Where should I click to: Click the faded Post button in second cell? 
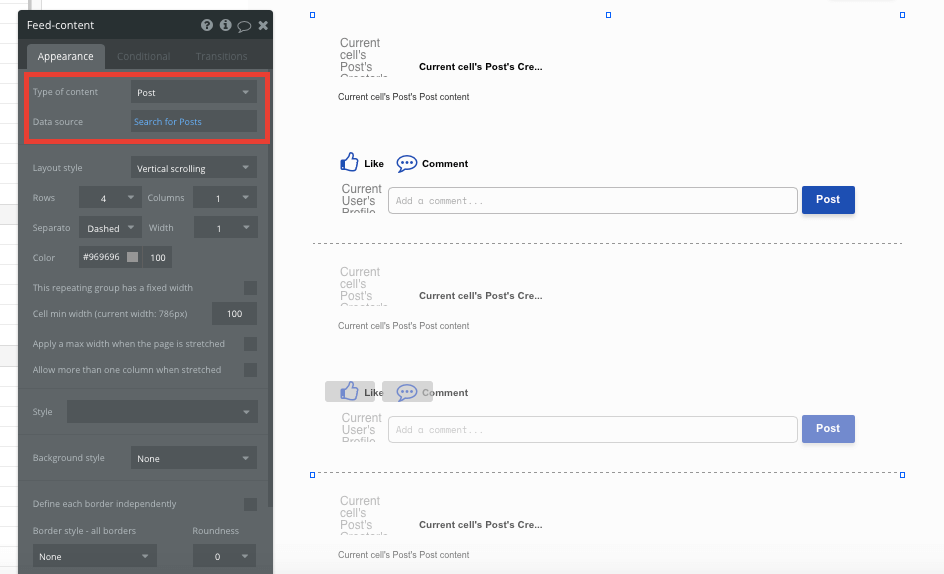pos(828,429)
